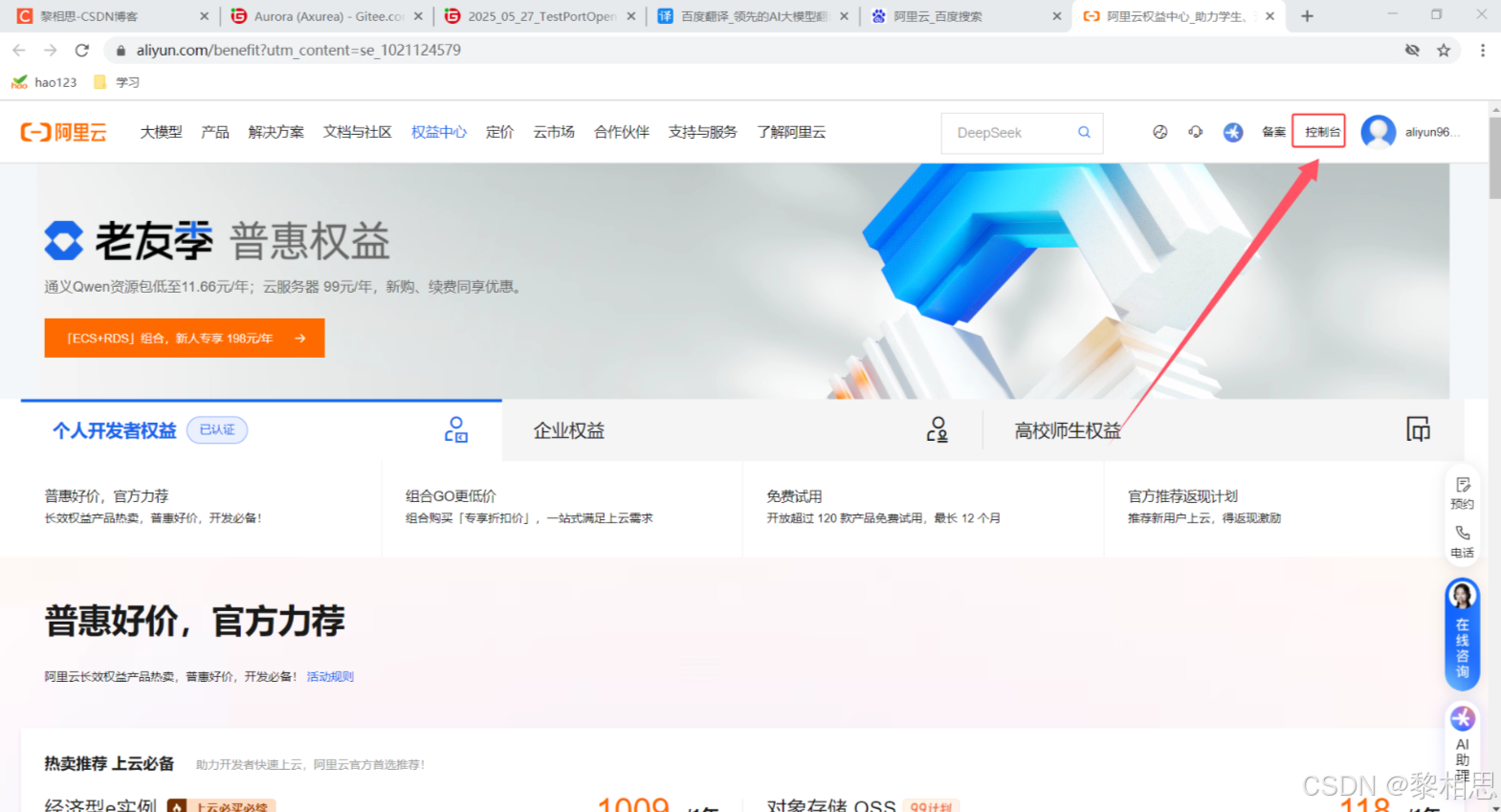Click orange ECS+RDS 组合 promo button
Image resolution: width=1501 pixels, height=812 pixels.
click(x=185, y=338)
